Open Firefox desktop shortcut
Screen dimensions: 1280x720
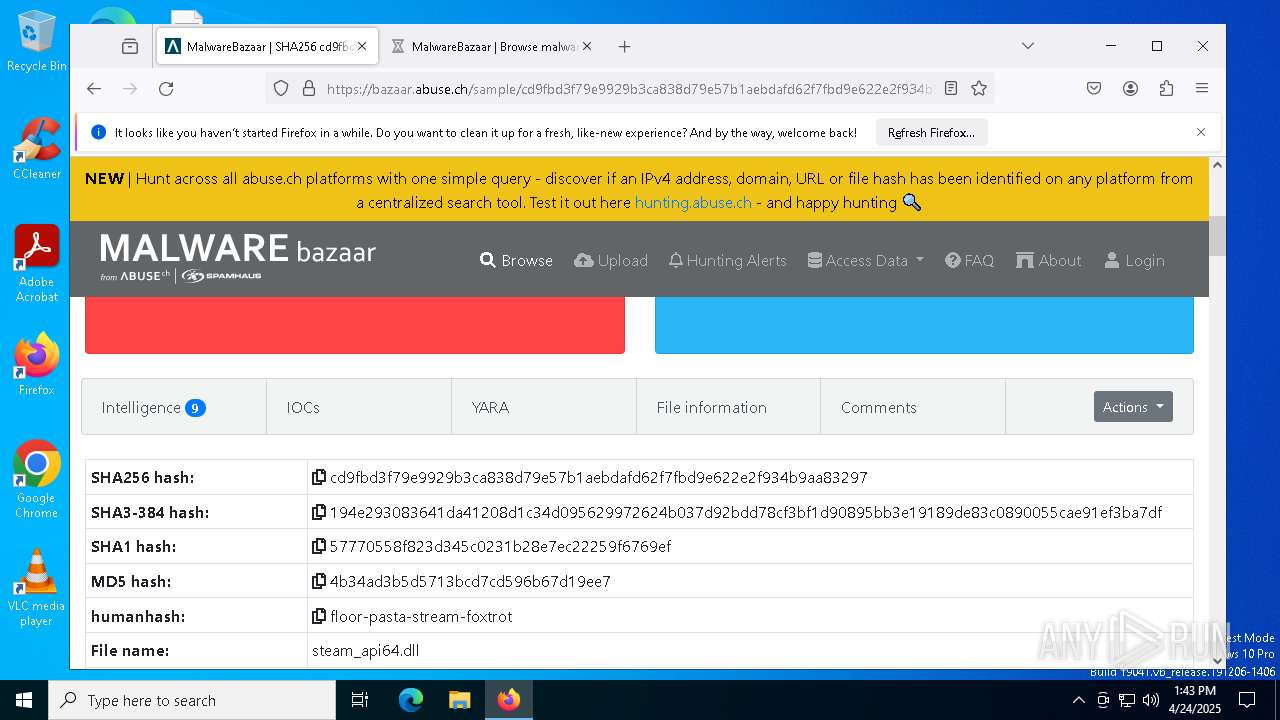point(36,364)
